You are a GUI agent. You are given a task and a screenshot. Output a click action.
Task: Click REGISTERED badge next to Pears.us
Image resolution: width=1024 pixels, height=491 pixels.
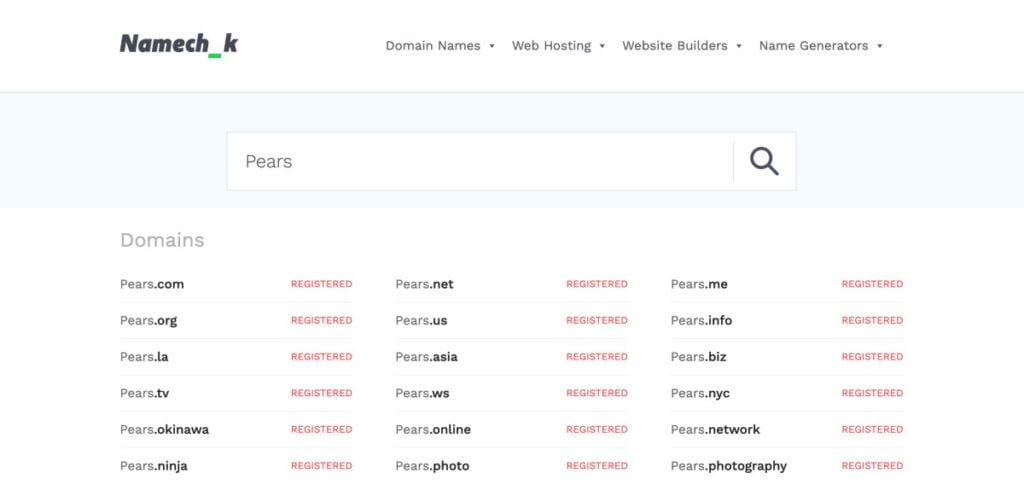click(597, 321)
